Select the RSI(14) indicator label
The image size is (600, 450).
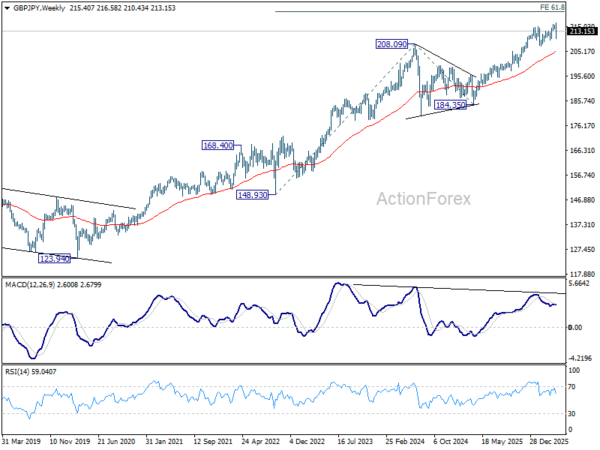point(17,372)
